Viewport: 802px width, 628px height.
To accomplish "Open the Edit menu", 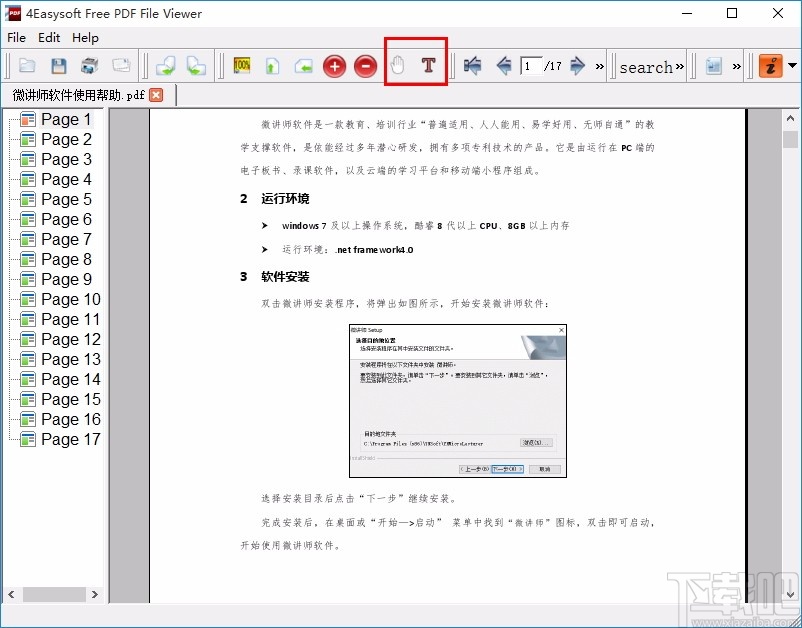I will 48,38.
